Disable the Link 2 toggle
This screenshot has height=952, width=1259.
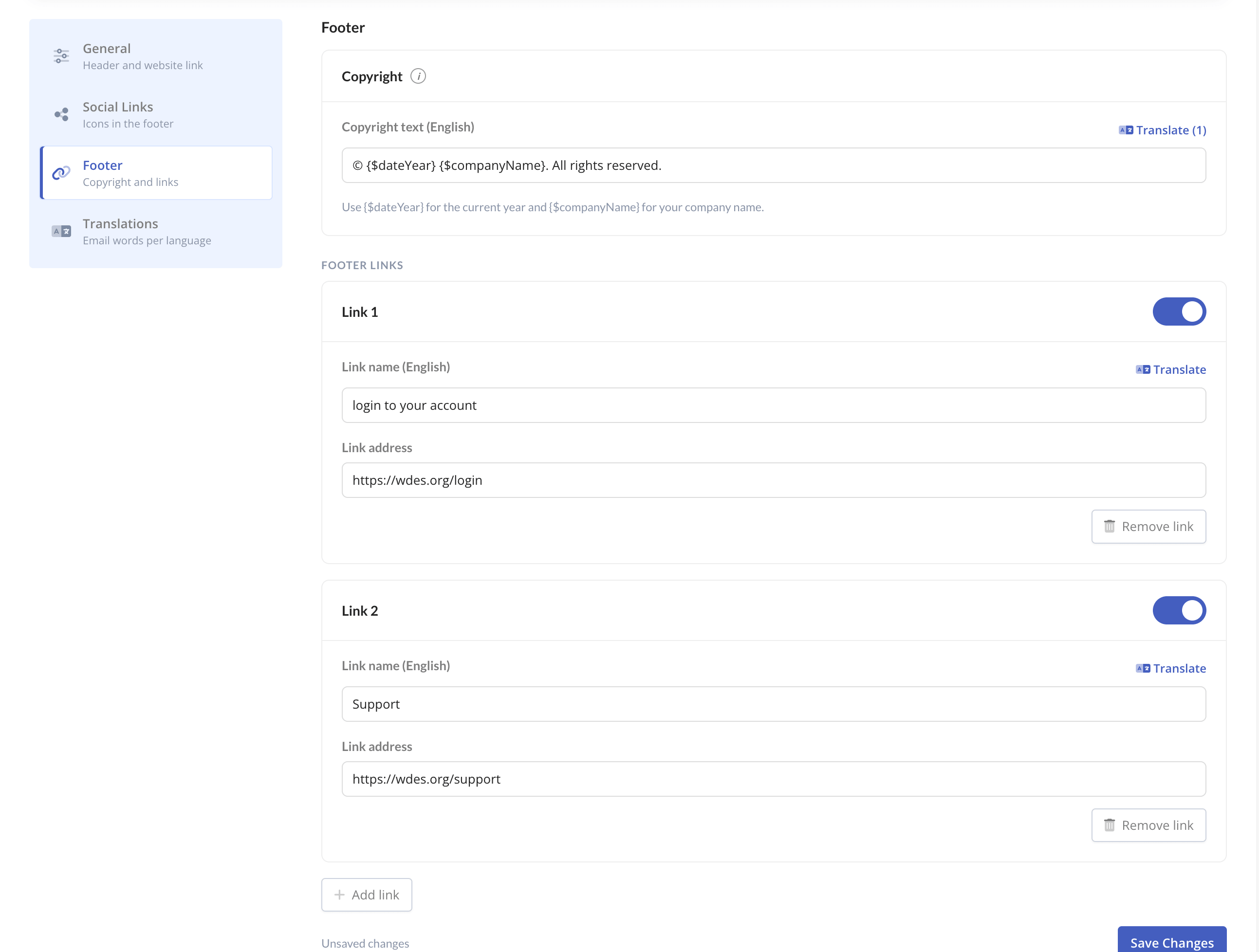[1179, 611]
